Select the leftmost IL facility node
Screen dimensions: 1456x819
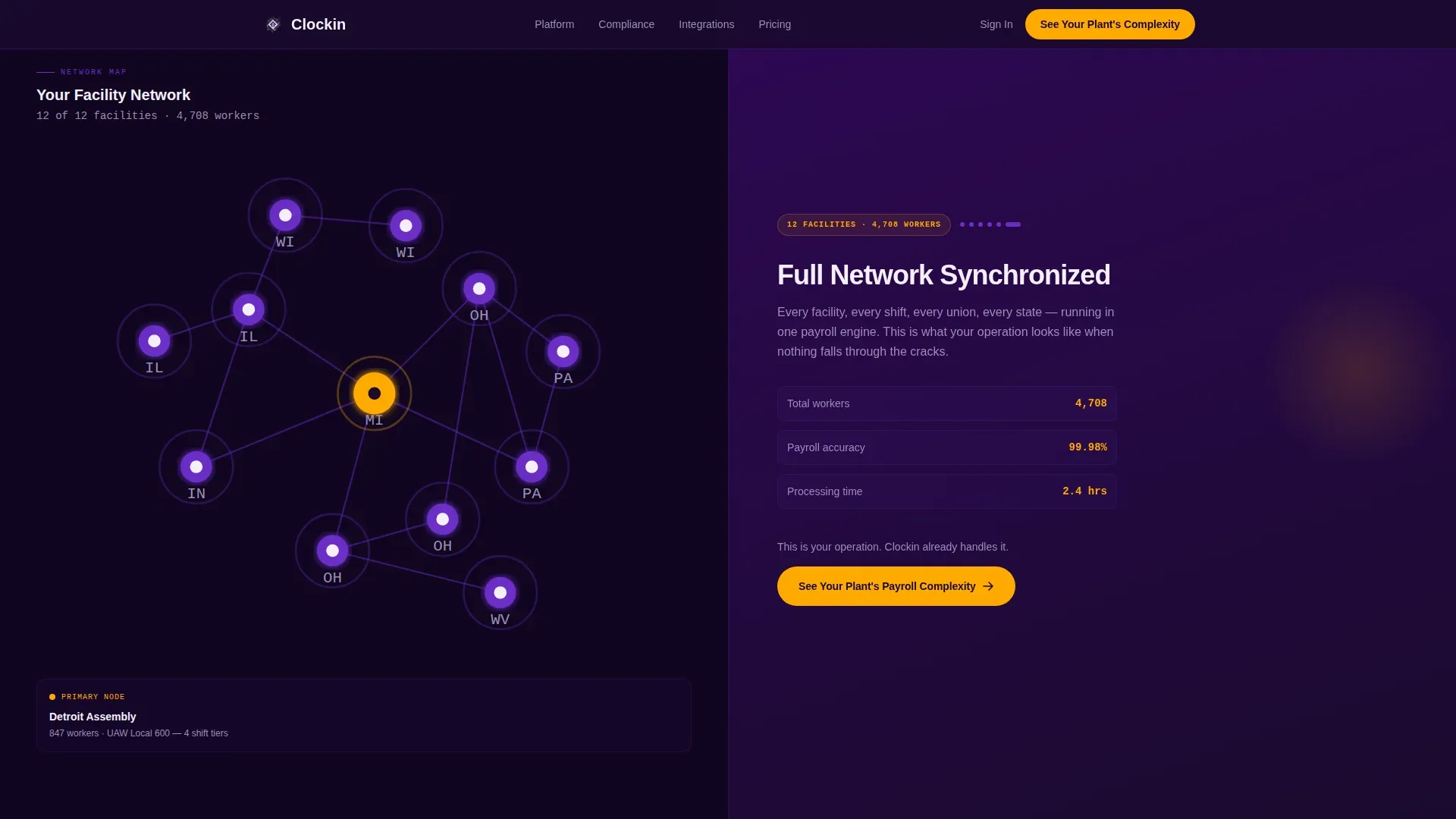point(155,340)
